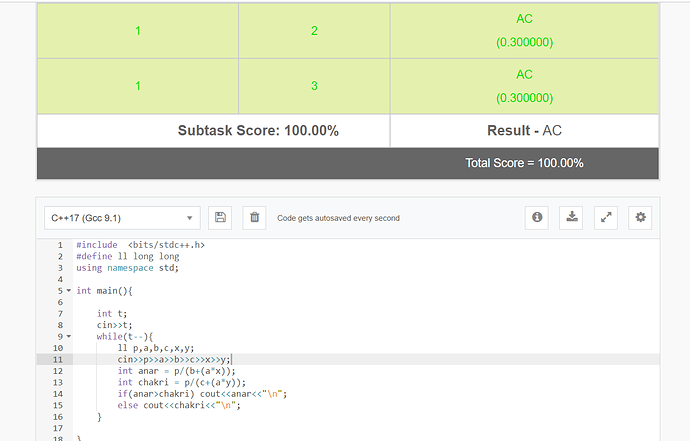Image resolution: width=690 pixels, height=441 pixels.
Task: Click line number 16 in the gutter
Action: (58, 416)
